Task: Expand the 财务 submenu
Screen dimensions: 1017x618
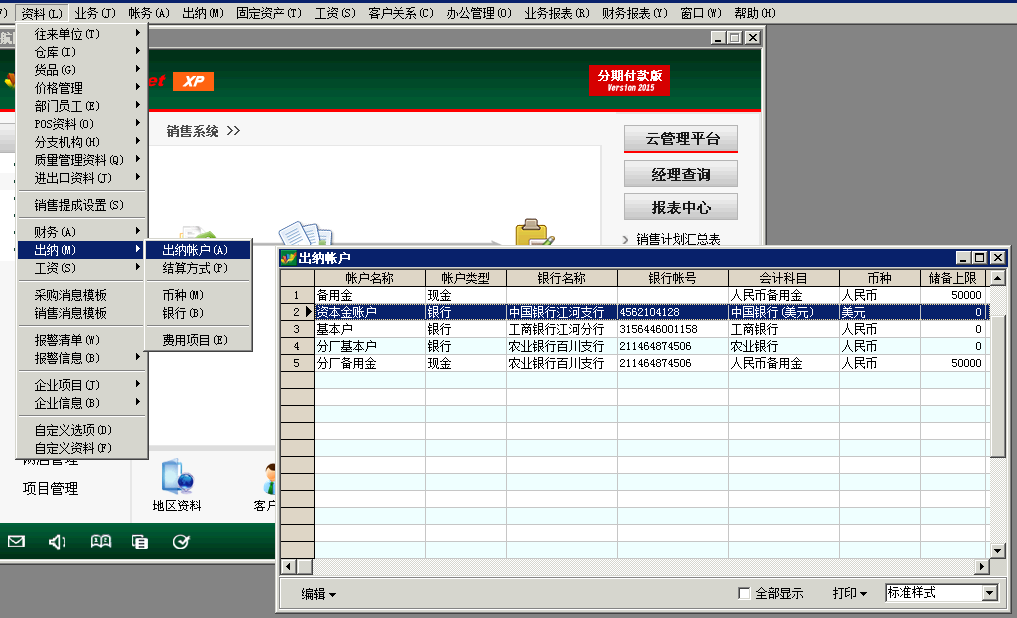Action: tap(82, 232)
